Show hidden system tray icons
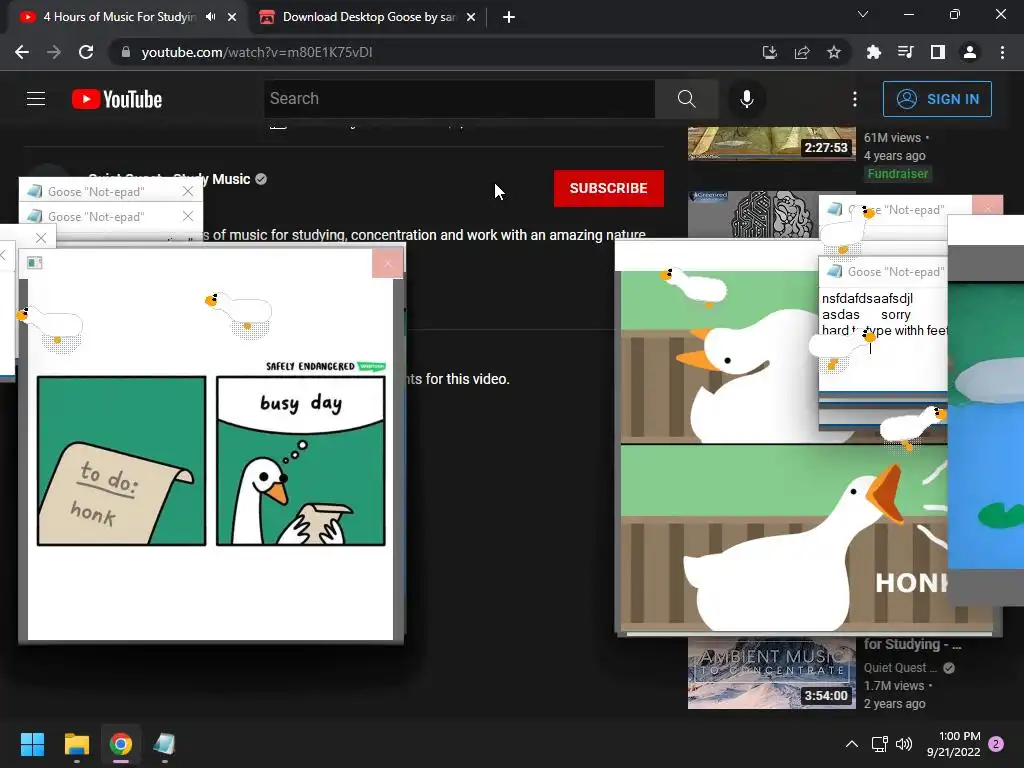 pos(852,744)
